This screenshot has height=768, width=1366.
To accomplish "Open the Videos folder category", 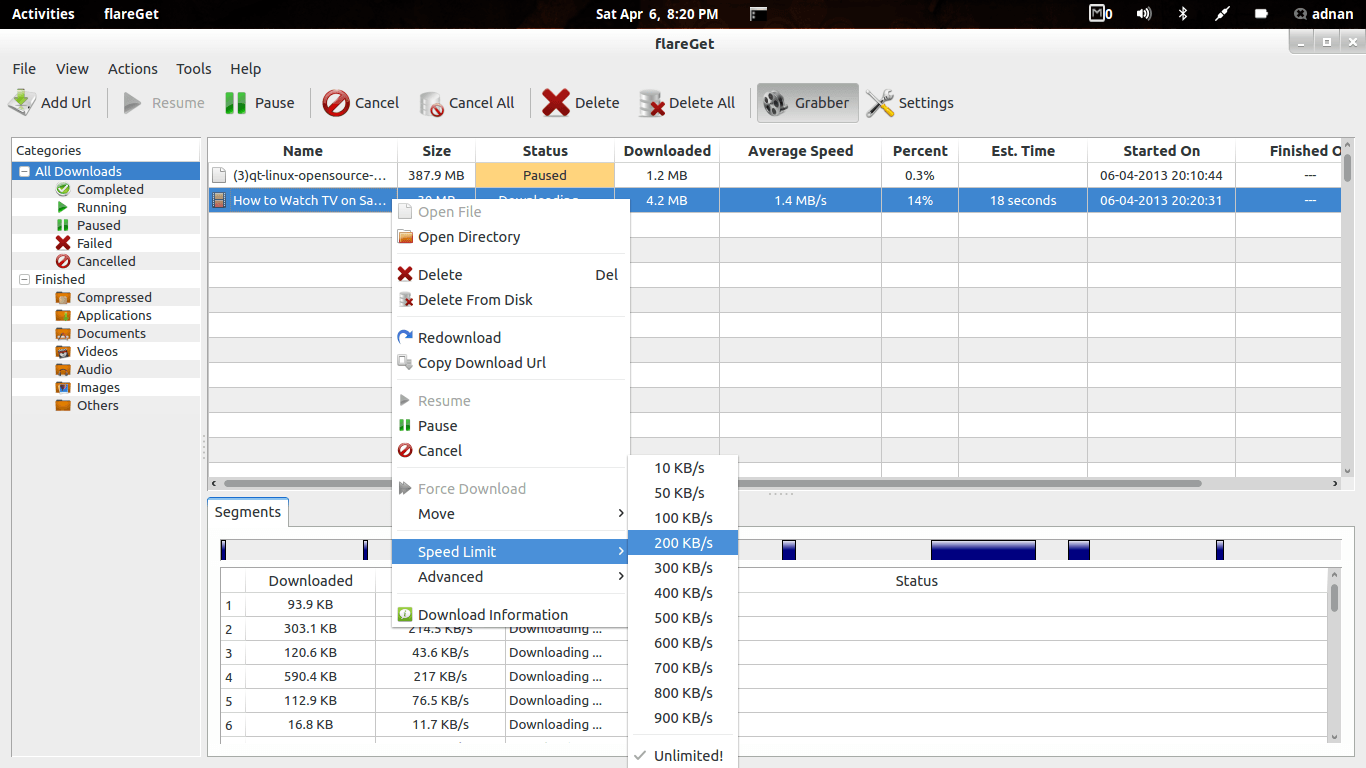I will point(97,351).
